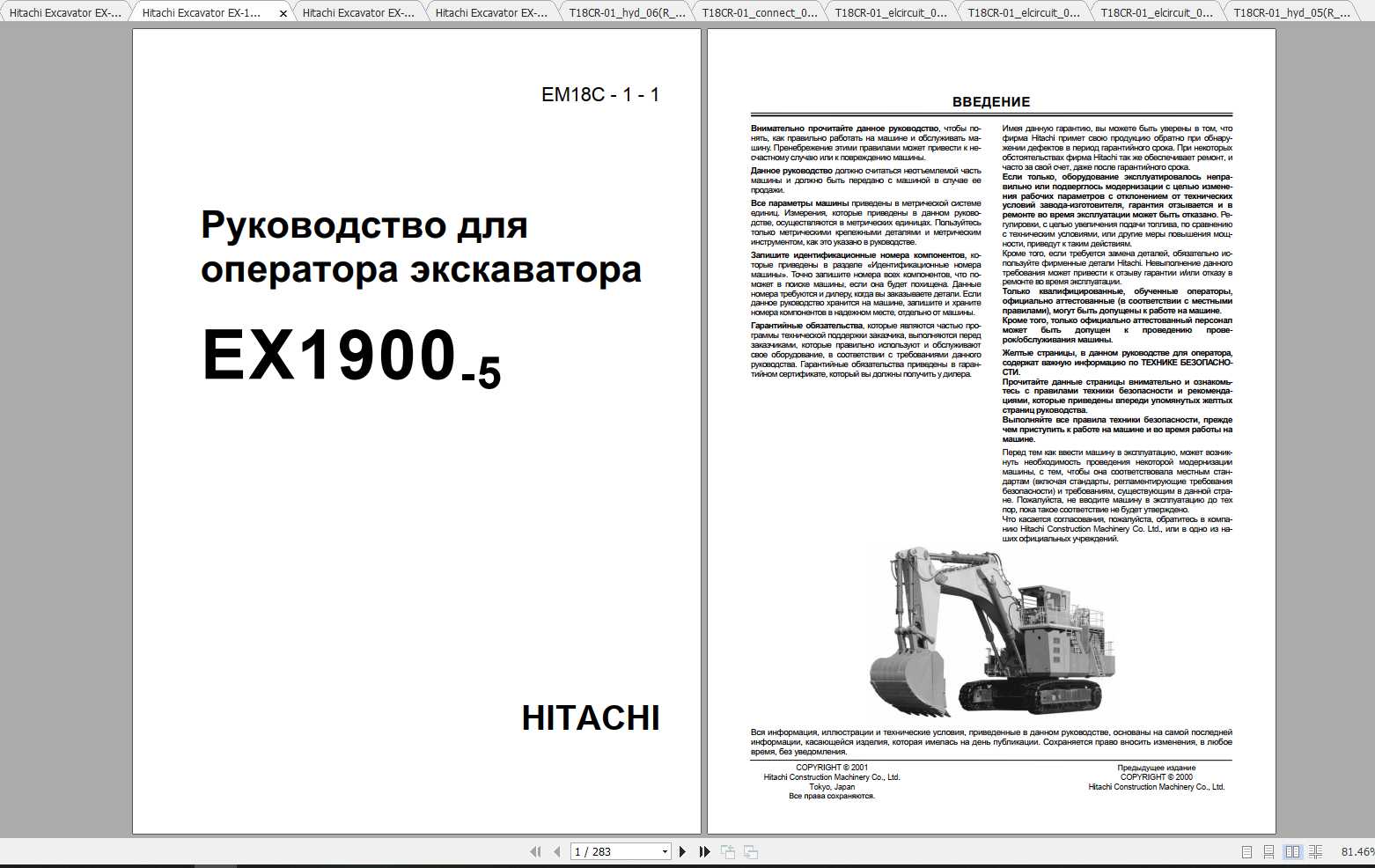Advance to the next page
Image resolution: width=1375 pixels, height=868 pixels.
point(683,851)
